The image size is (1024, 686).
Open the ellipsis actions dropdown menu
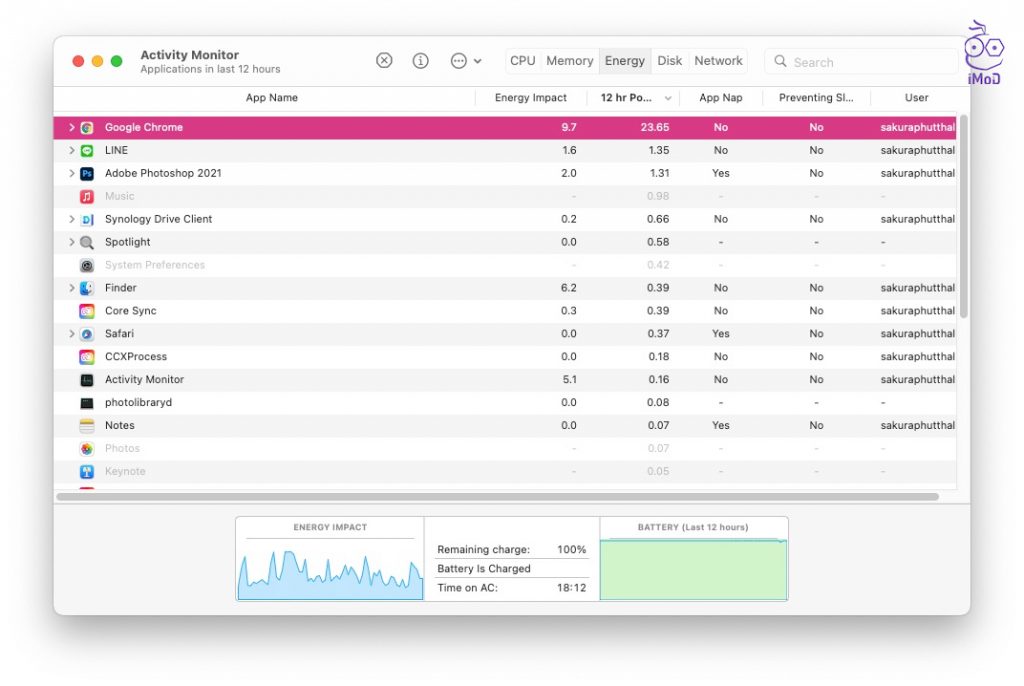click(465, 61)
